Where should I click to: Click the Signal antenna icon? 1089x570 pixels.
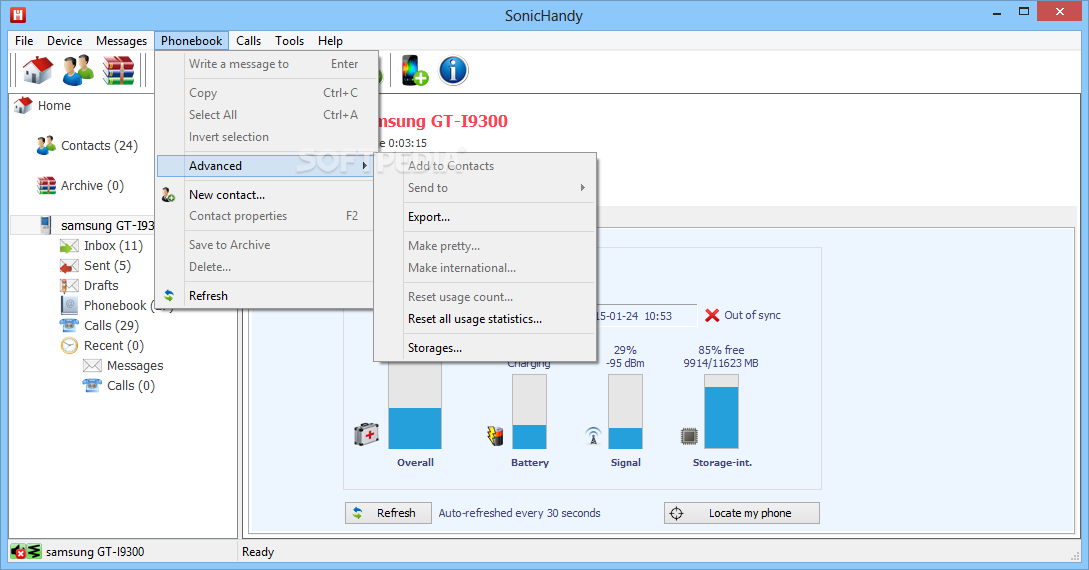pyautogui.click(x=593, y=435)
